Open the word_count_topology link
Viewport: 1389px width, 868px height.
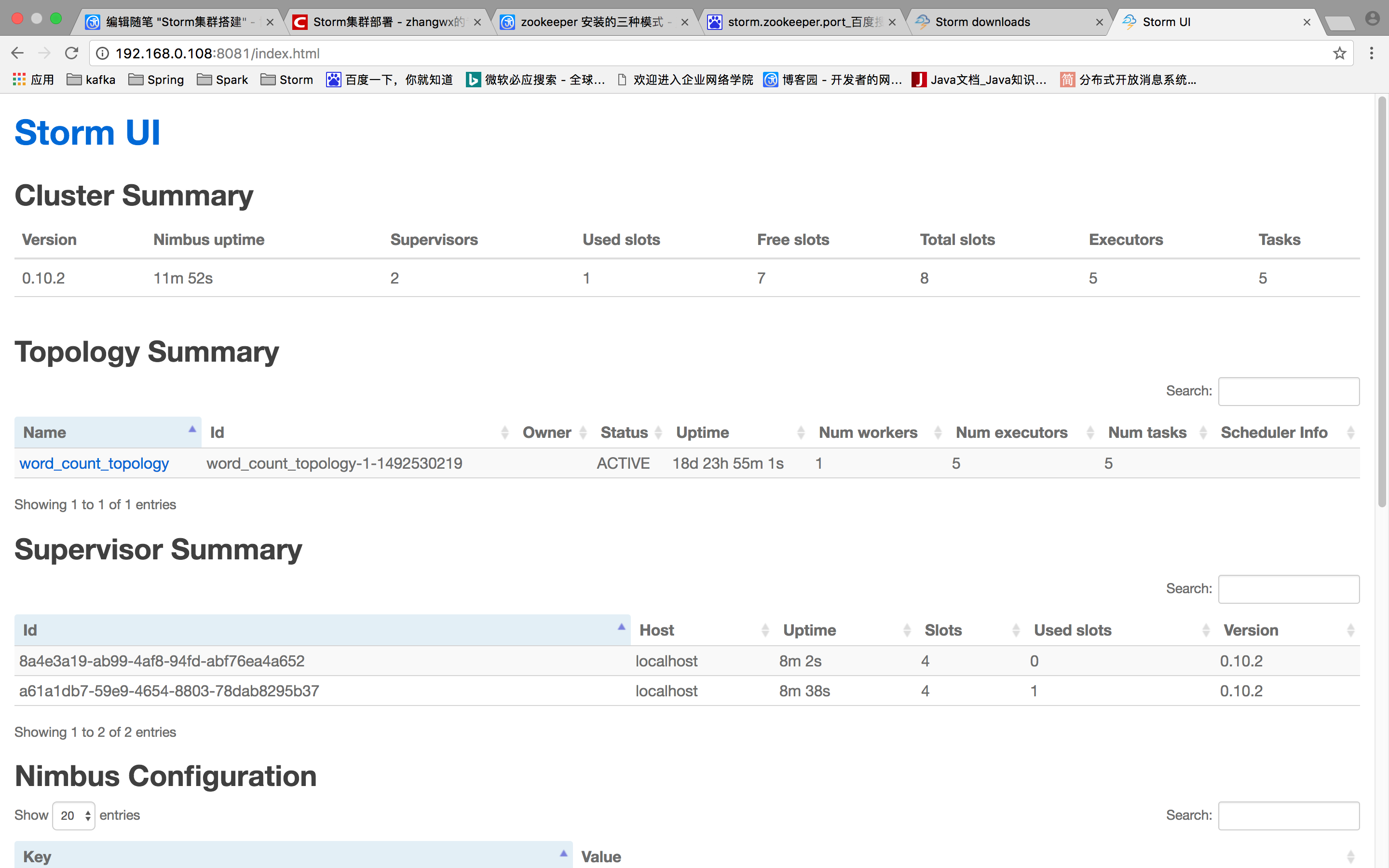[94, 463]
